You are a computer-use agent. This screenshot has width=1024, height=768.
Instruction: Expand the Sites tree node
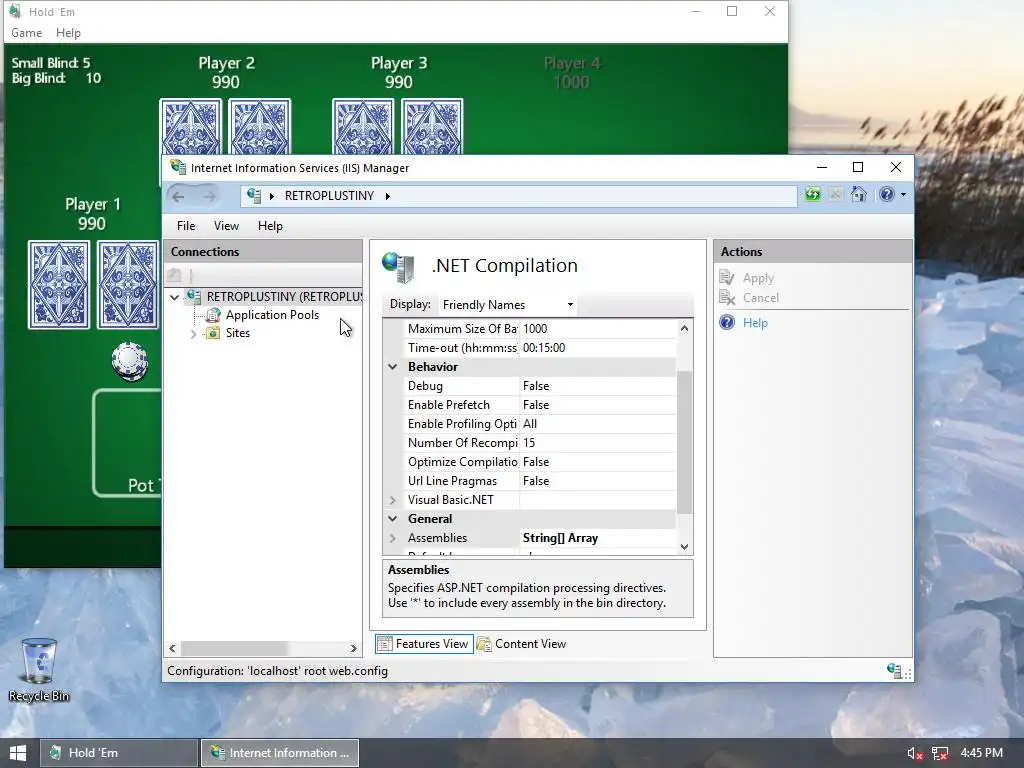coord(193,334)
